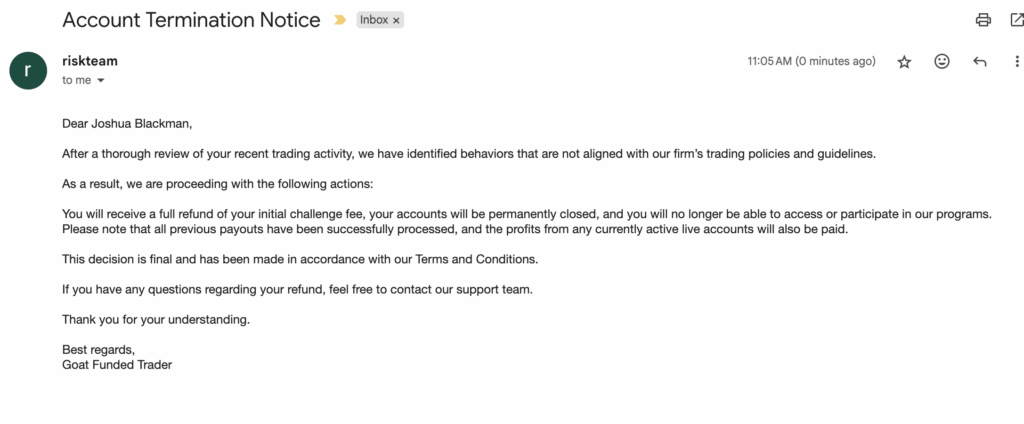
Task: Click the 'Goat Funded Trader' signature
Action: (117, 365)
